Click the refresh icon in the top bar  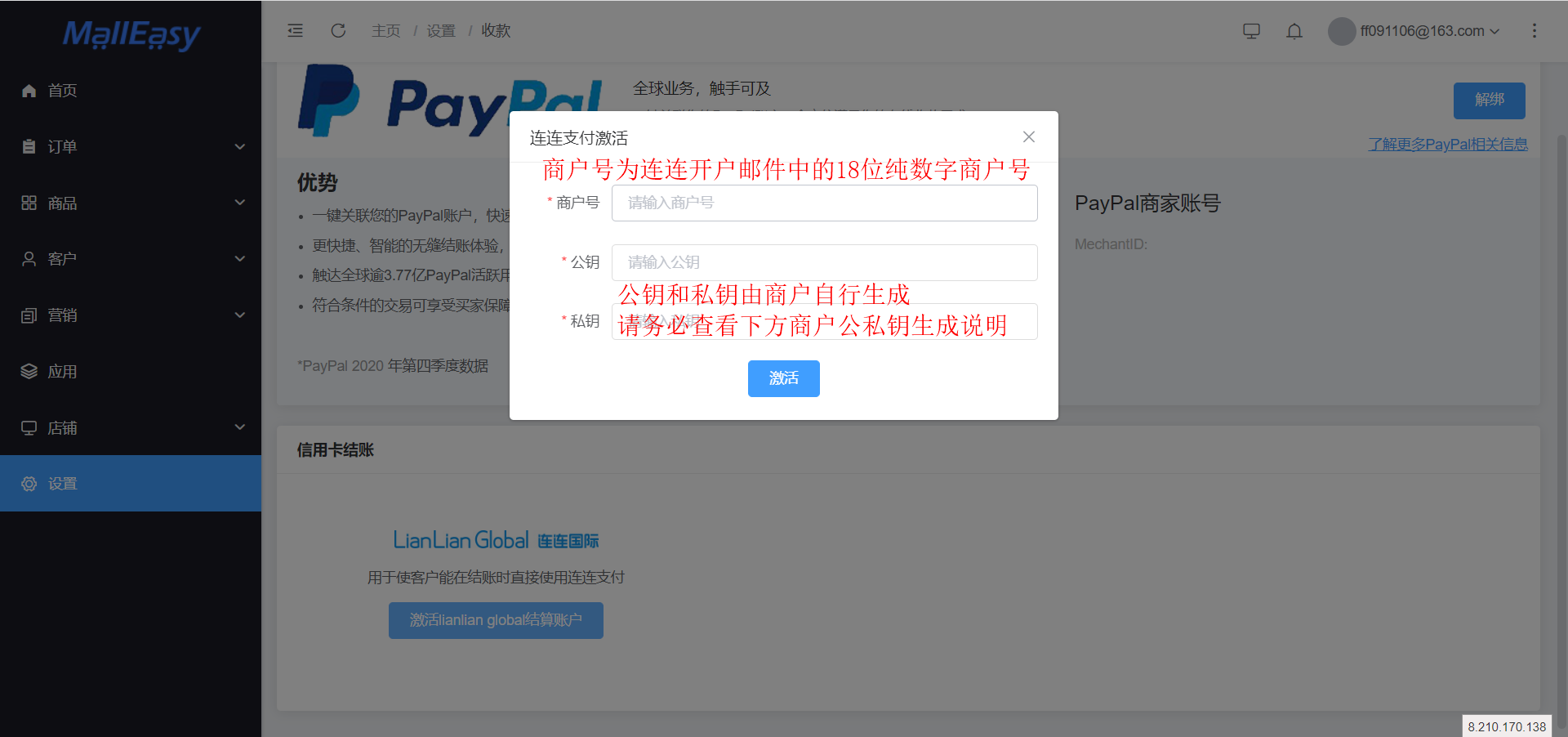338,31
